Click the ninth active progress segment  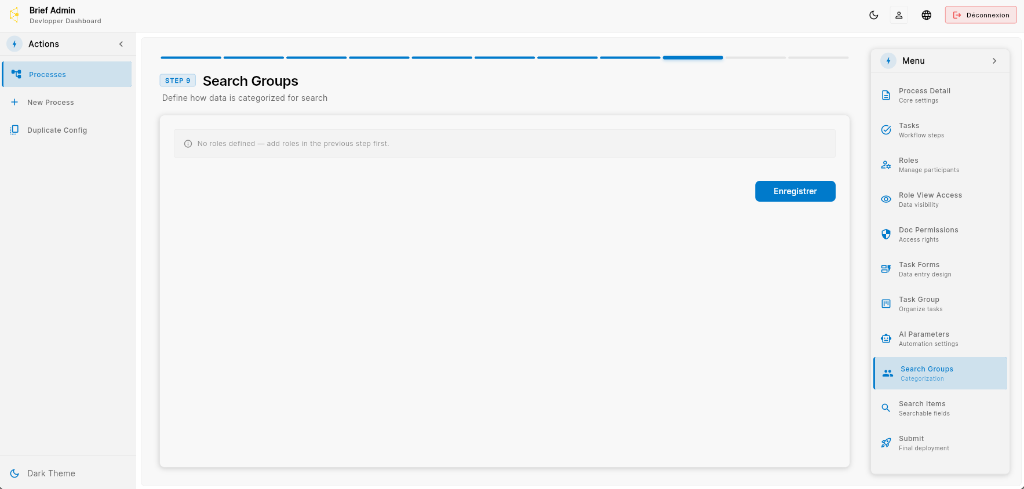pyautogui.click(x=693, y=57)
